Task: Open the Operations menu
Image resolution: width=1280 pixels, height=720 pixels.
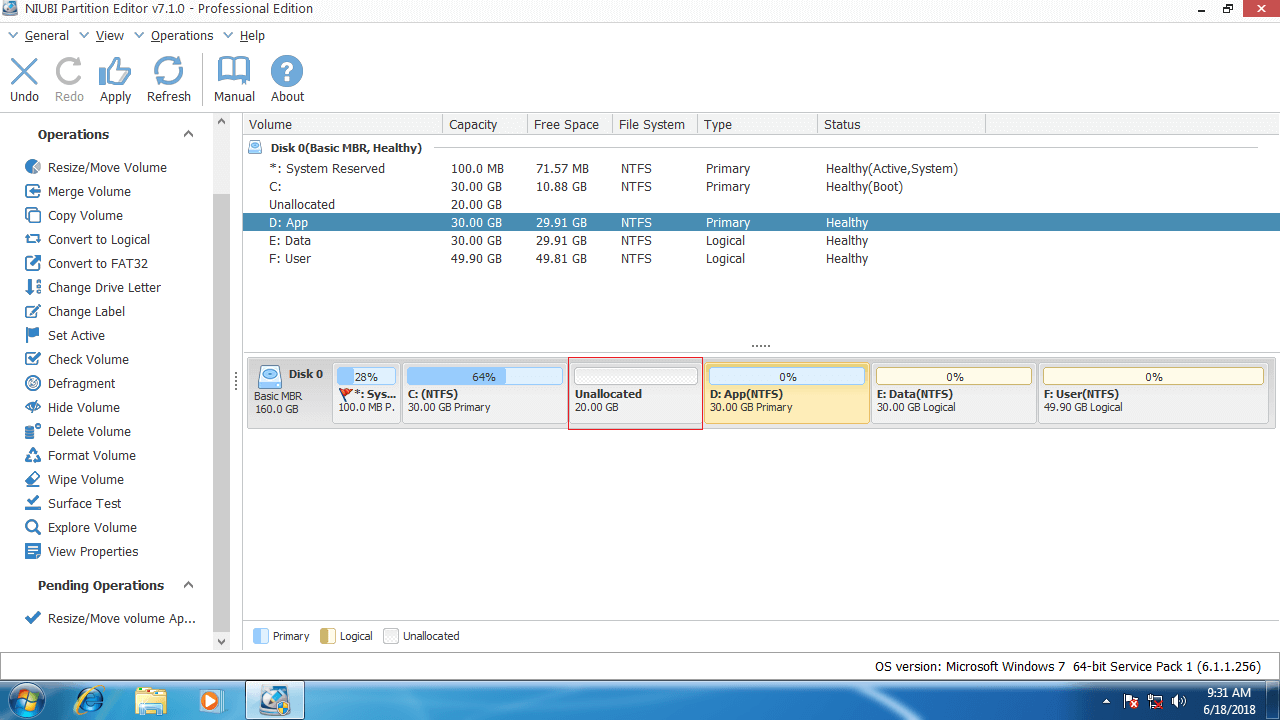Action: coord(182,35)
